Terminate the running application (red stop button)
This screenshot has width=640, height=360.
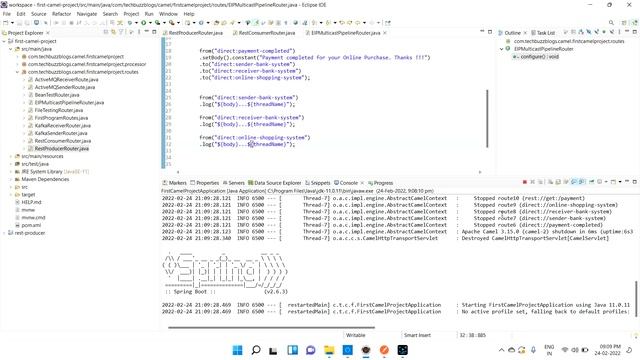click(x=524, y=182)
